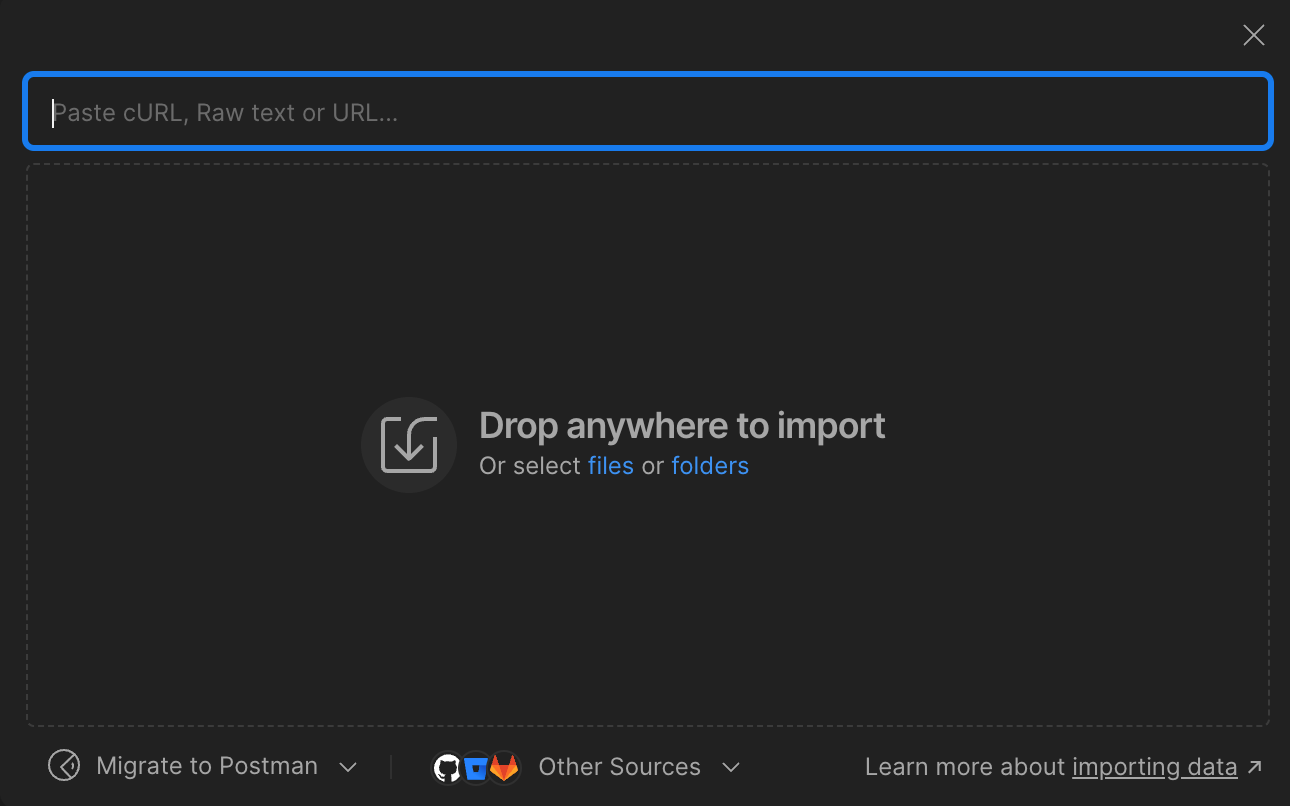1290x806 pixels.
Task: Click the "Learn more about" text
Action: pyautogui.click(x=964, y=767)
